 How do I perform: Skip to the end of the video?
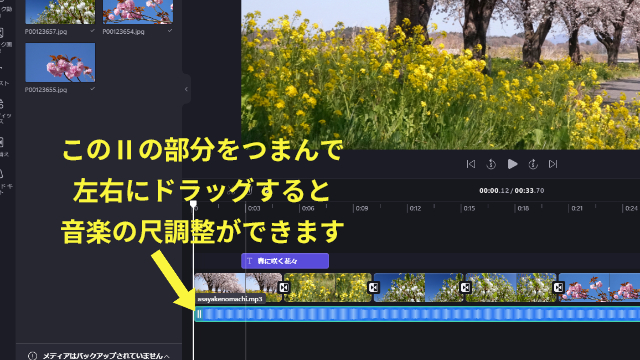[553, 164]
